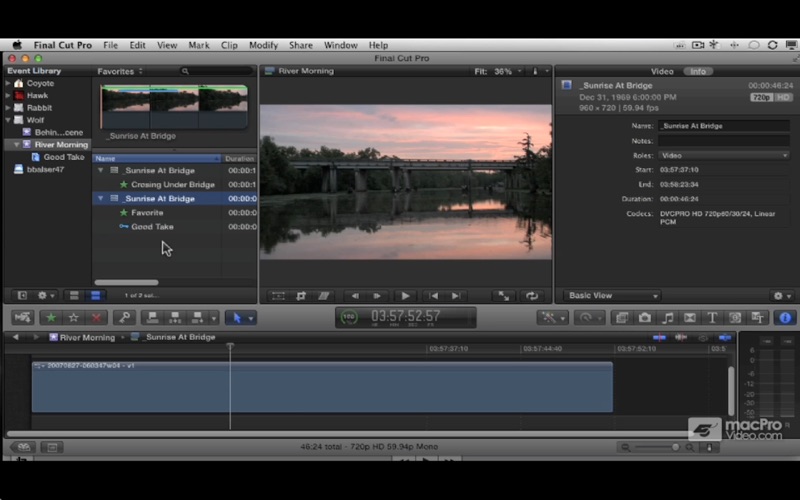Select the Transform tool under viewer
This screenshot has height=500, width=800.
(278, 295)
